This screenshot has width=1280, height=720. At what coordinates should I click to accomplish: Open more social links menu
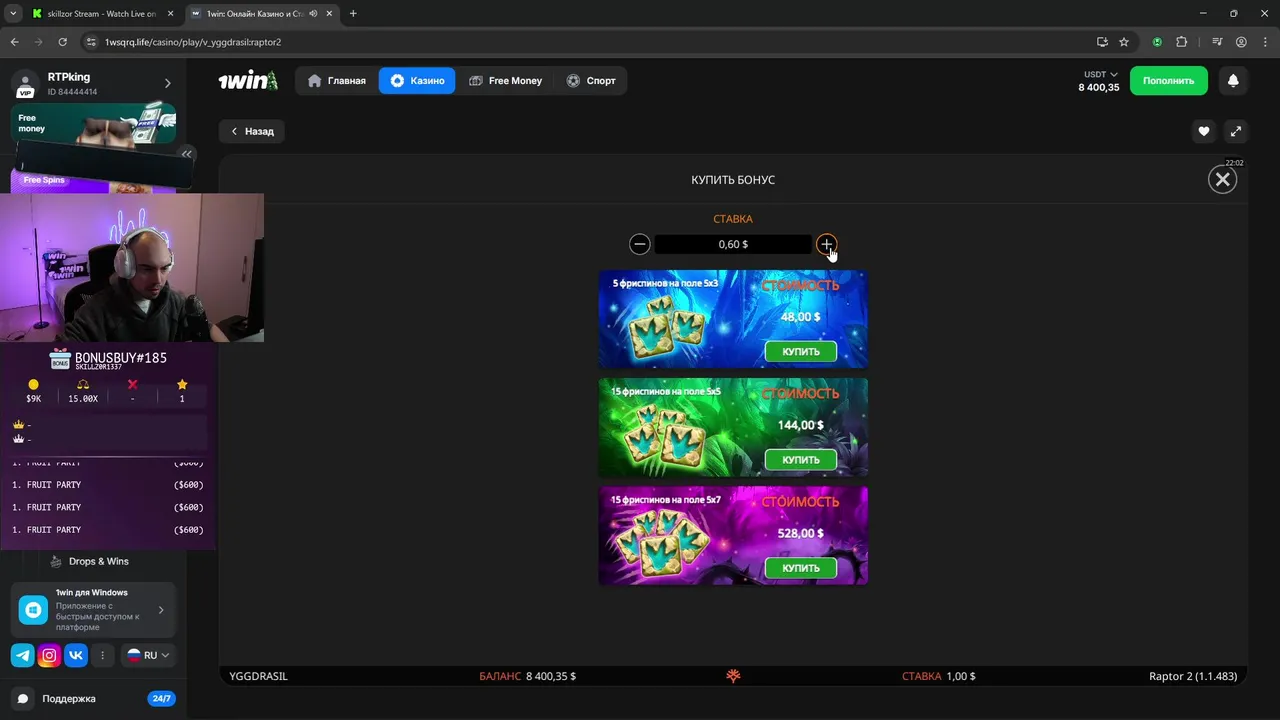[x=102, y=656]
